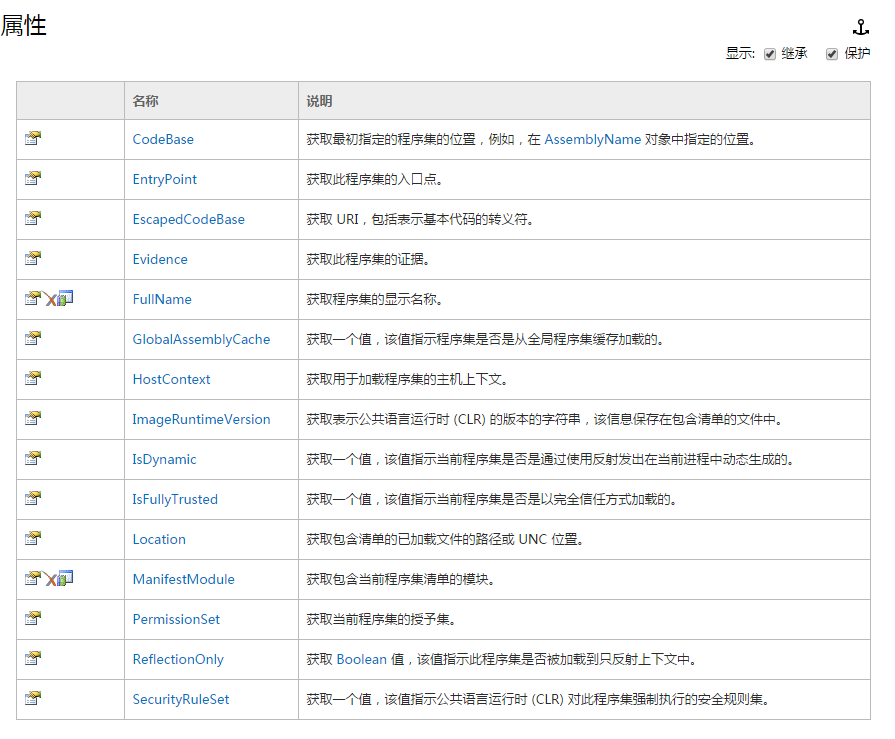Click the property icon in IsFullyTrusted row
Image resolution: width=895 pixels, height=739 pixels.
33,498
